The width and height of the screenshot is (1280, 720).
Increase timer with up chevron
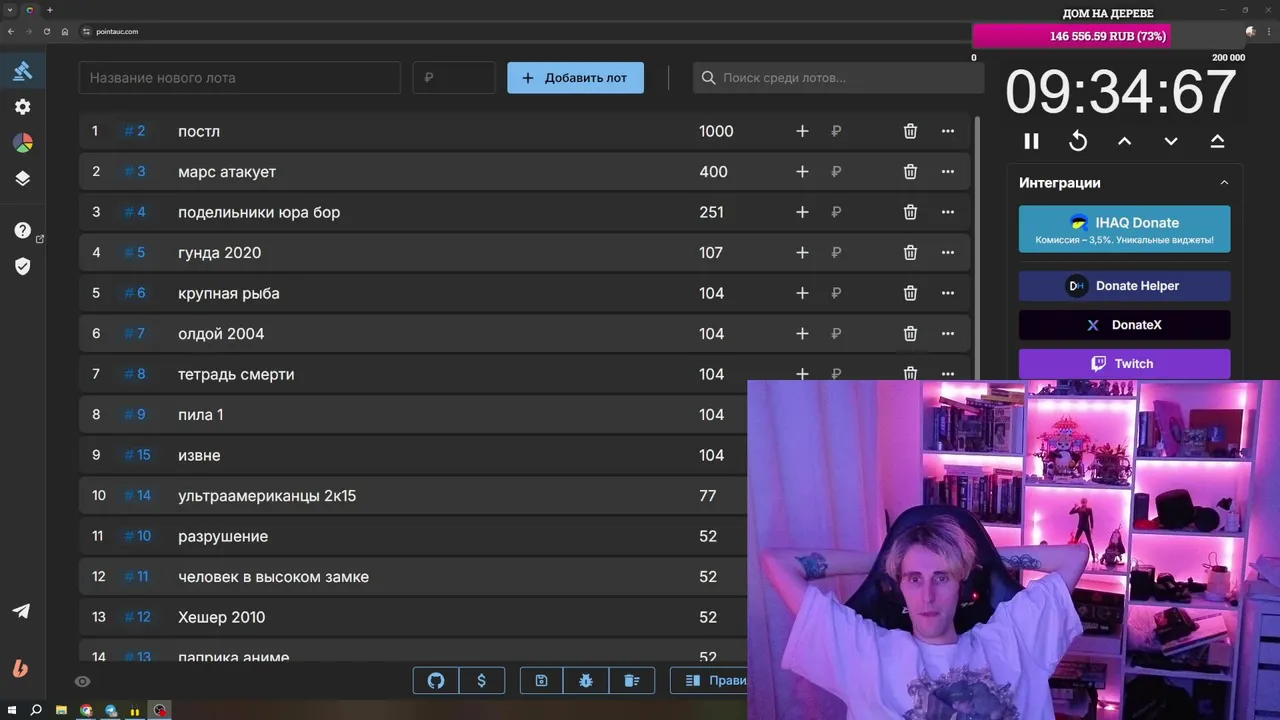[1124, 141]
